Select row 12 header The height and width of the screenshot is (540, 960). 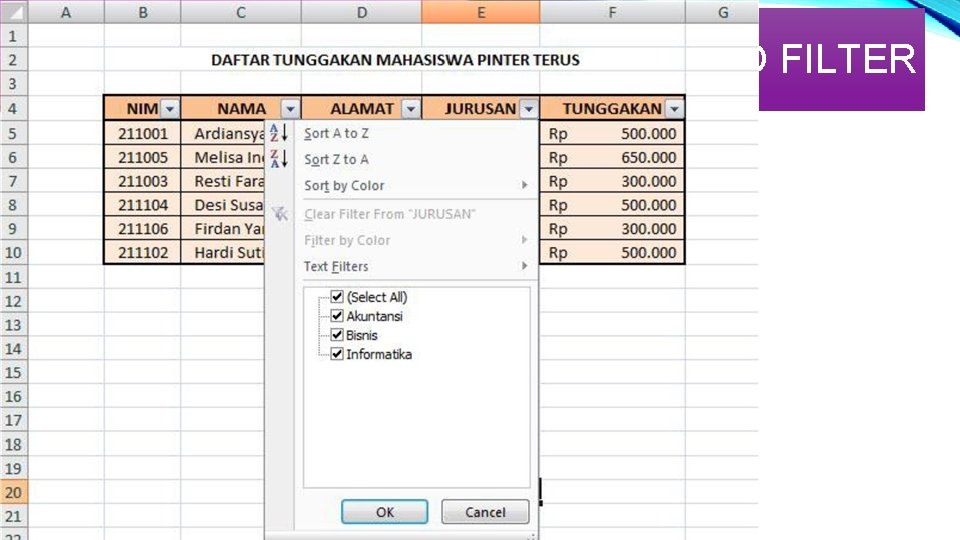(x=13, y=301)
